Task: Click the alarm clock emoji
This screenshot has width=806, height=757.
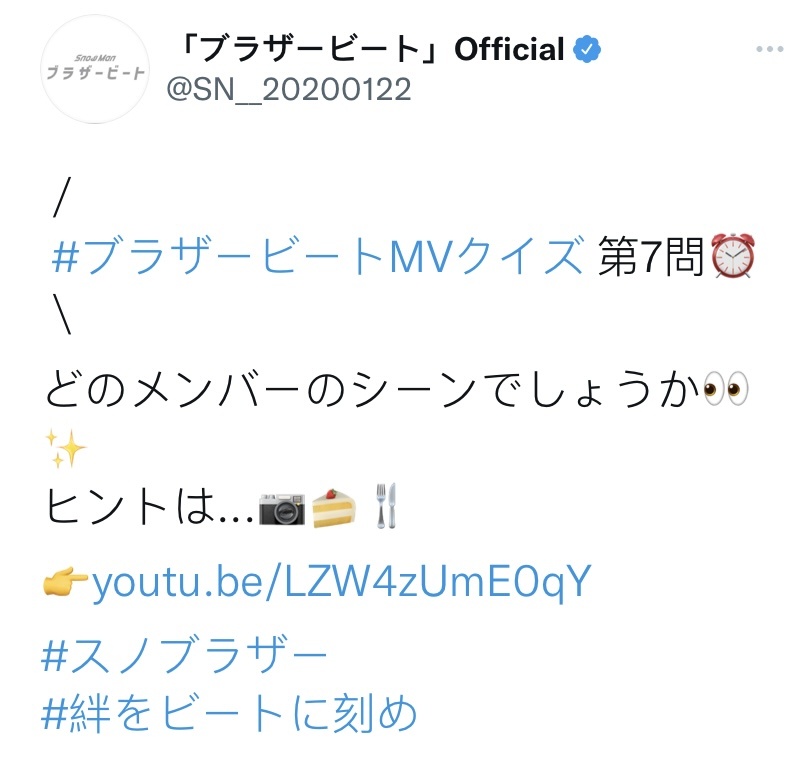Action: click(732, 255)
